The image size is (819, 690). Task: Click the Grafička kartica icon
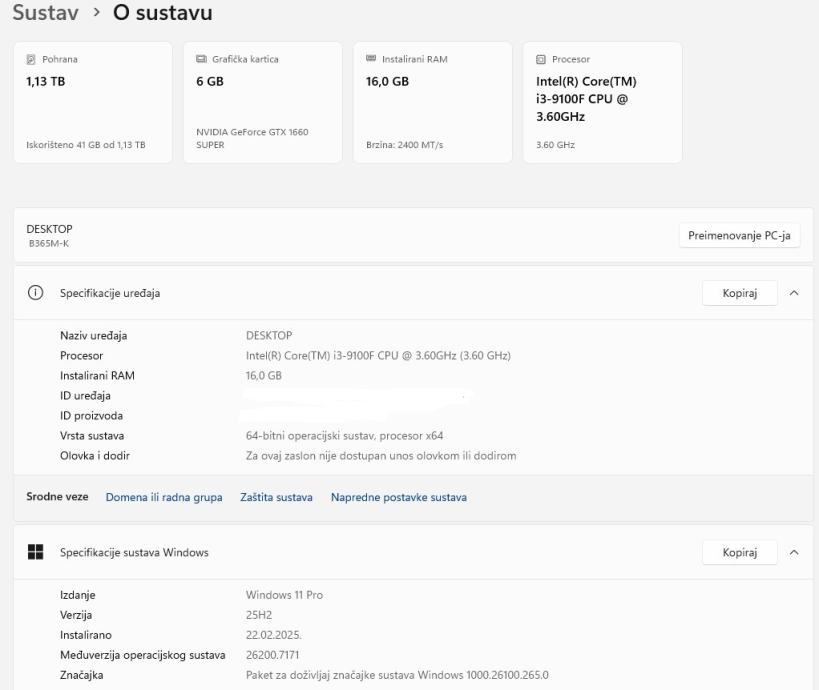(x=201, y=60)
